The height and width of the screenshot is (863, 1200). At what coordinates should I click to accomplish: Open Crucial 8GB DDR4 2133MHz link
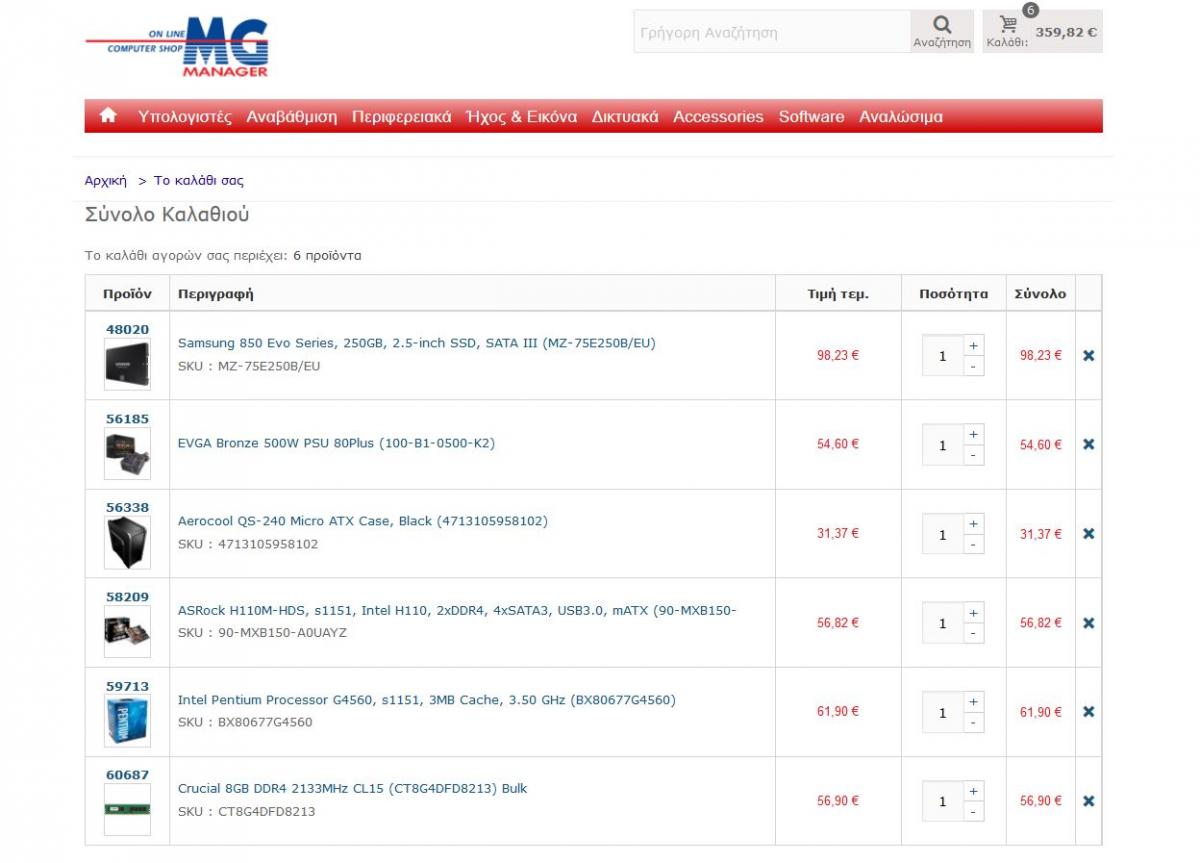click(x=353, y=789)
